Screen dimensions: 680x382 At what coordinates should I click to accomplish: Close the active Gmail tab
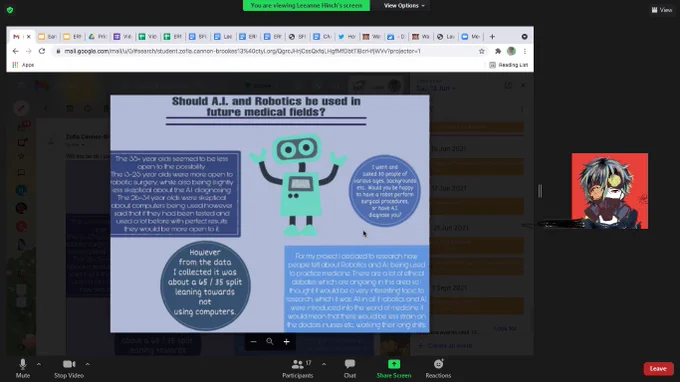(29, 37)
